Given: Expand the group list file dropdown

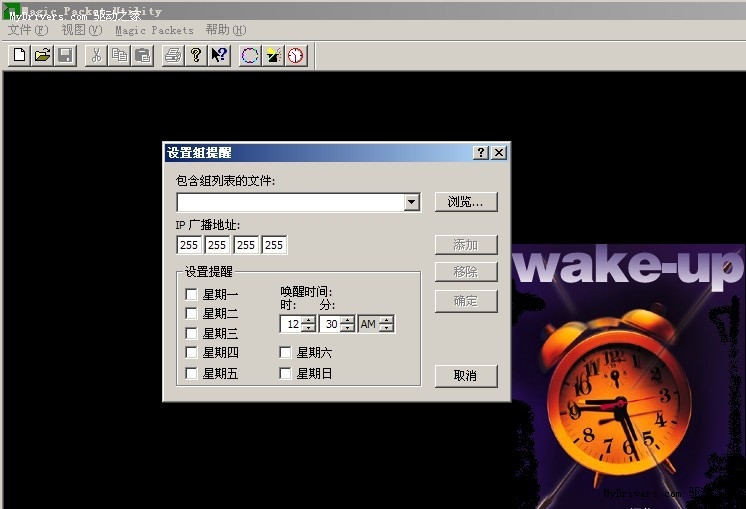Looking at the screenshot, I should coord(411,203).
